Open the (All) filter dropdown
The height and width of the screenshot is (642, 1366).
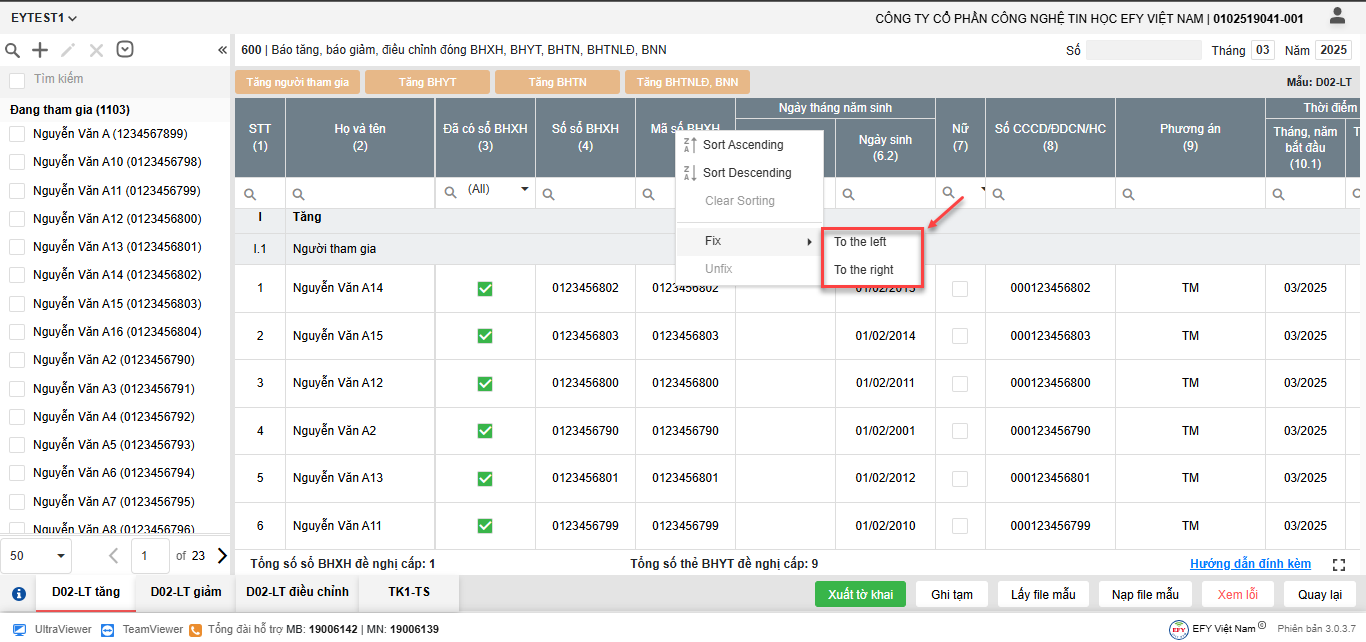pos(524,190)
